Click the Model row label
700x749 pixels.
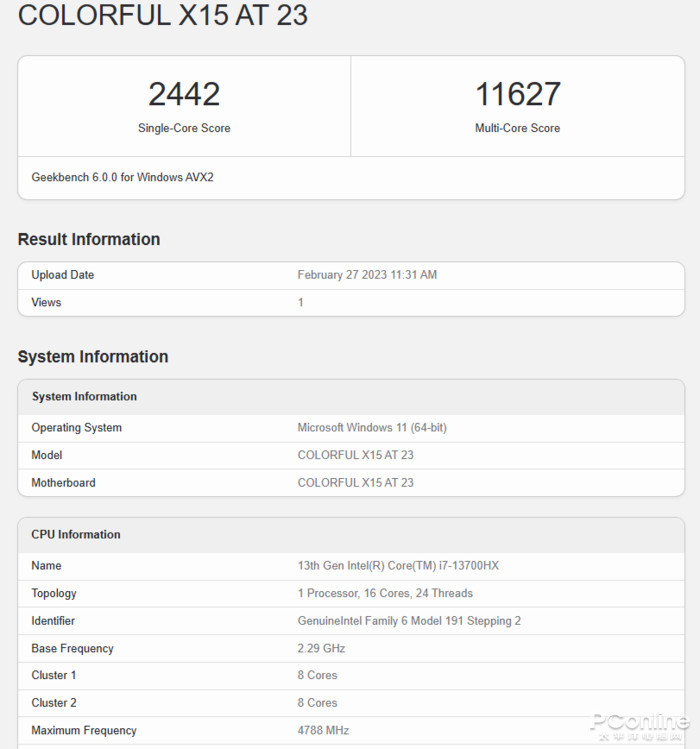tap(47, 455)
